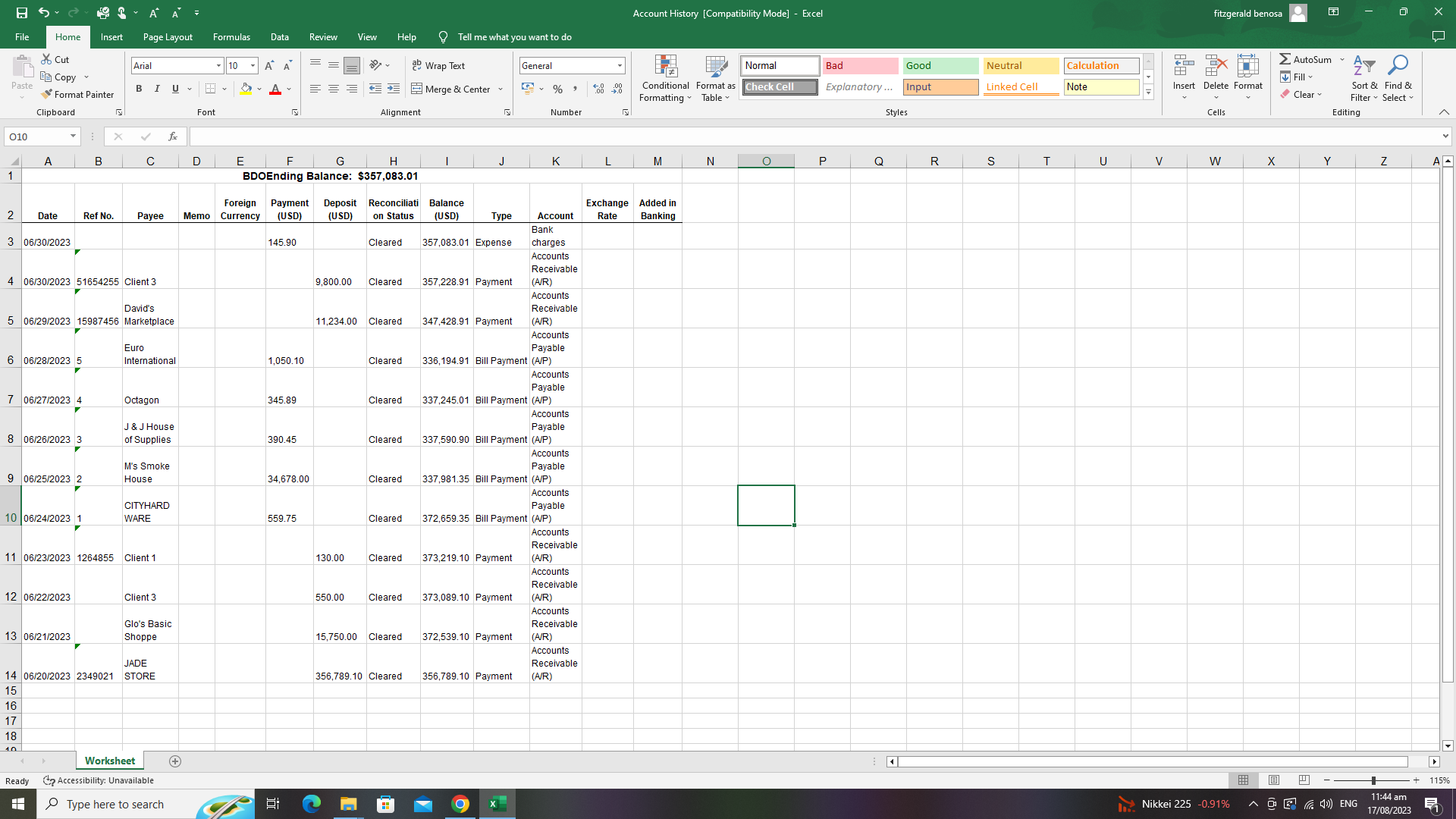Viewport: 1456px width, 819px height.
Task: Apply the Bad cell style swatch
Action: 860,66
